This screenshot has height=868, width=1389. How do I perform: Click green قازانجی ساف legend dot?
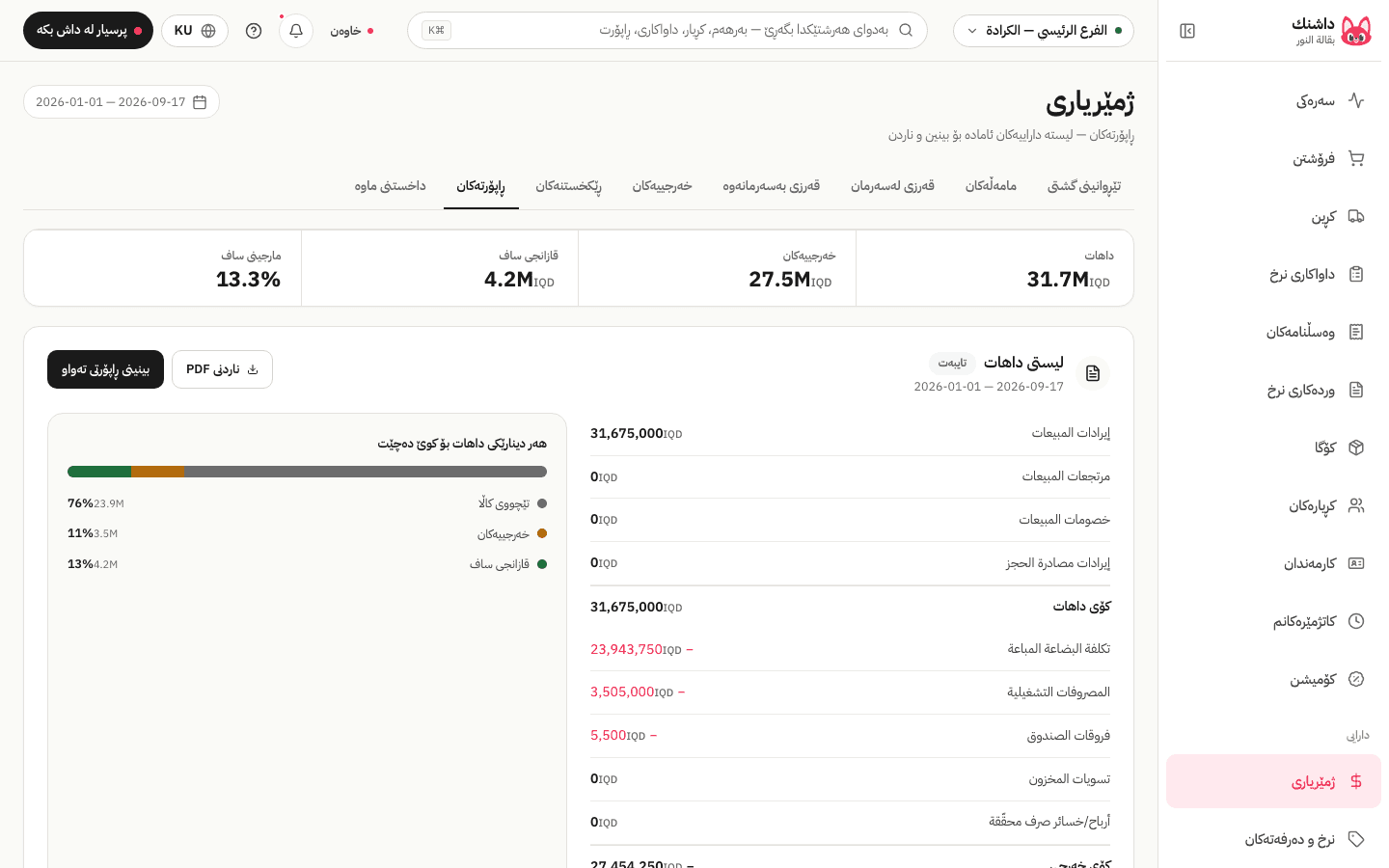point(542,564)
